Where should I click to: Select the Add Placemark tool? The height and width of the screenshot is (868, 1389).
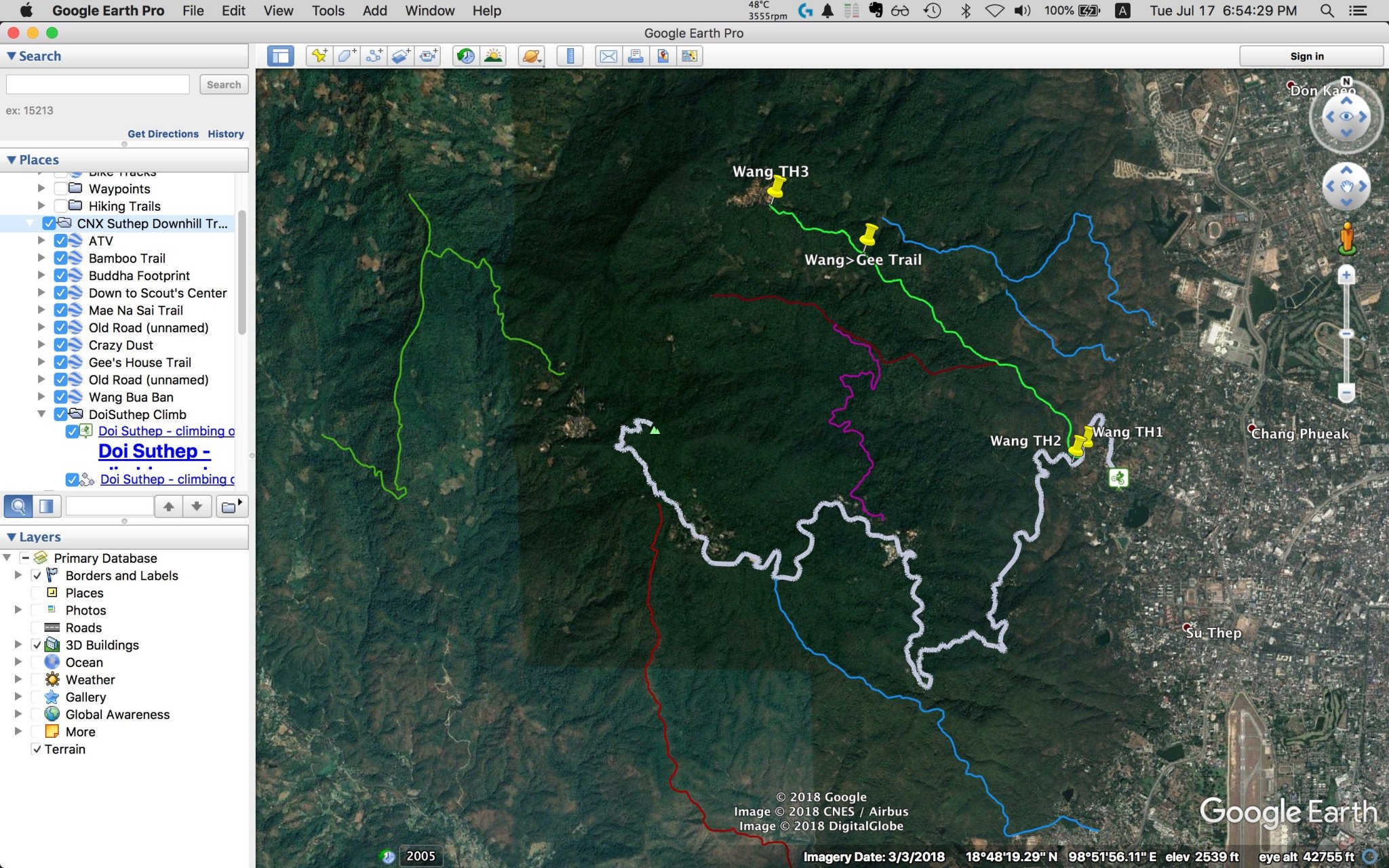pos(319,56)
